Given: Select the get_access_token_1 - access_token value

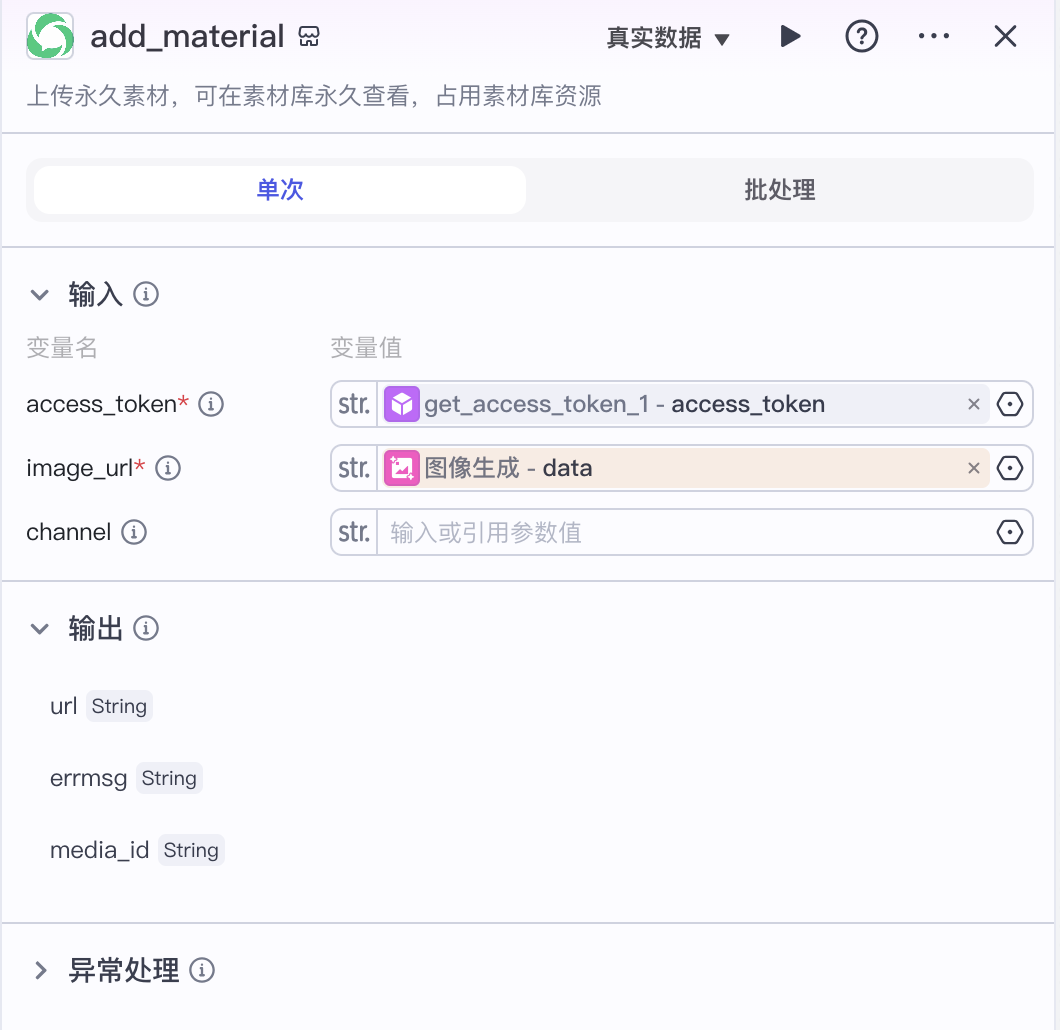Looking at the screenshot, I should coord(684,404).
